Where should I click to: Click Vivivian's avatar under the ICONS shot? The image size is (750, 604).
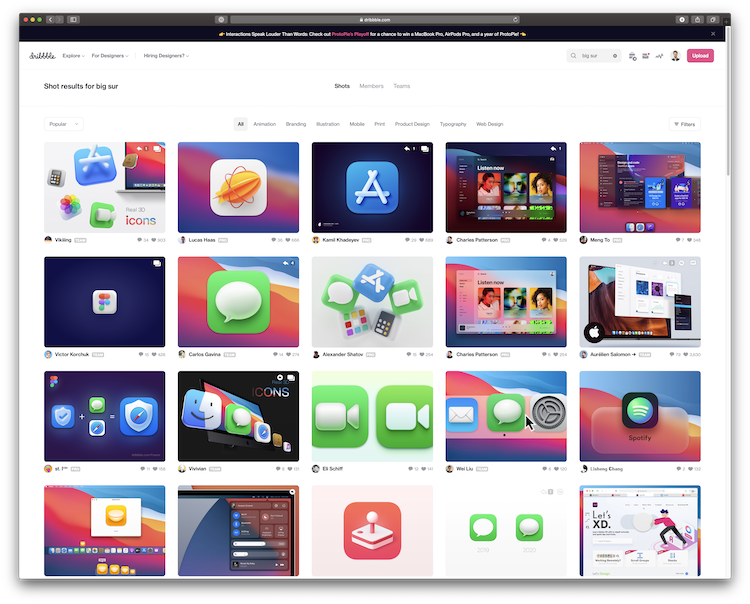point(182,469)
